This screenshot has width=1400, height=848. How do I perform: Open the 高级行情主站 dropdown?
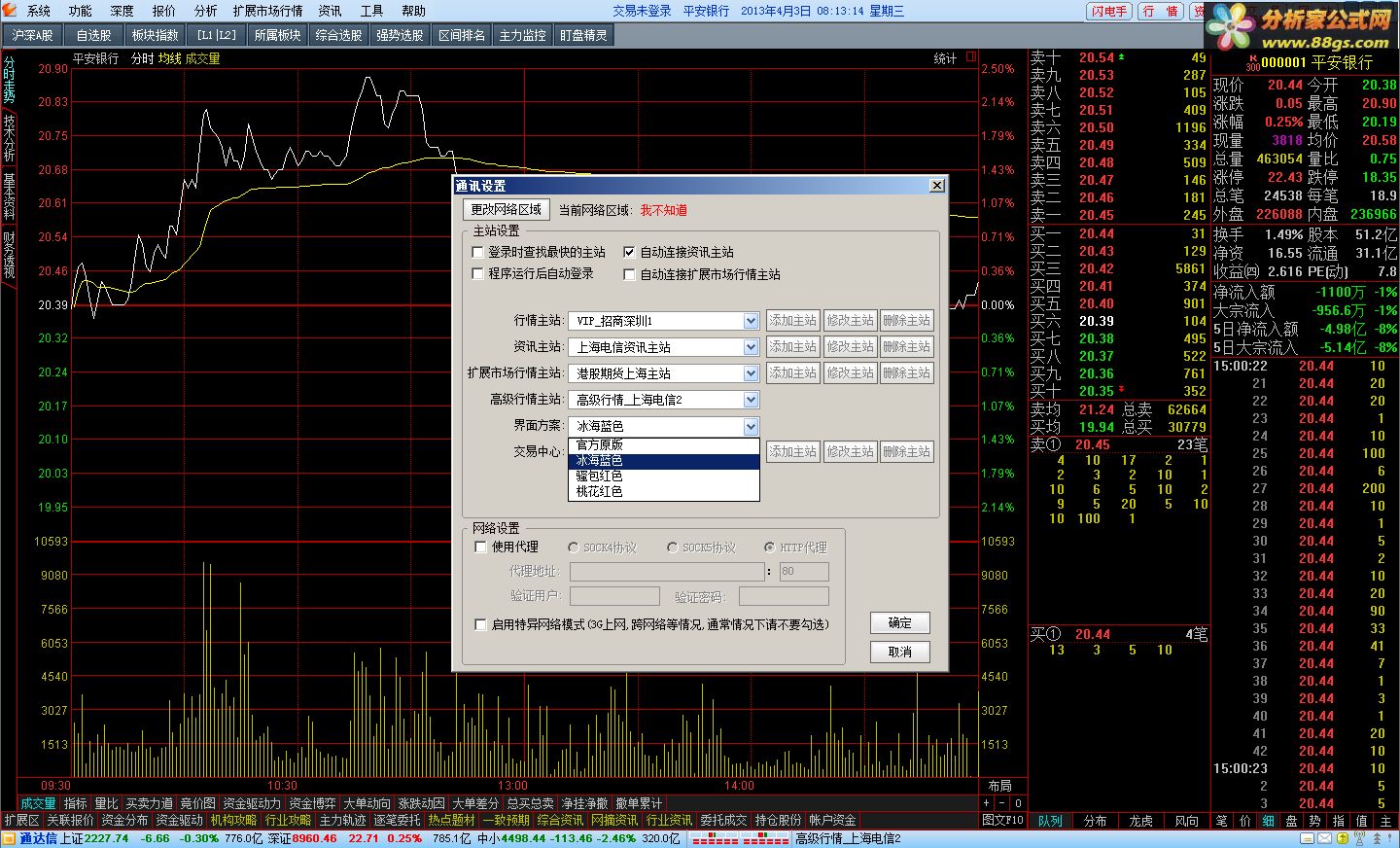tap(751, 400)
